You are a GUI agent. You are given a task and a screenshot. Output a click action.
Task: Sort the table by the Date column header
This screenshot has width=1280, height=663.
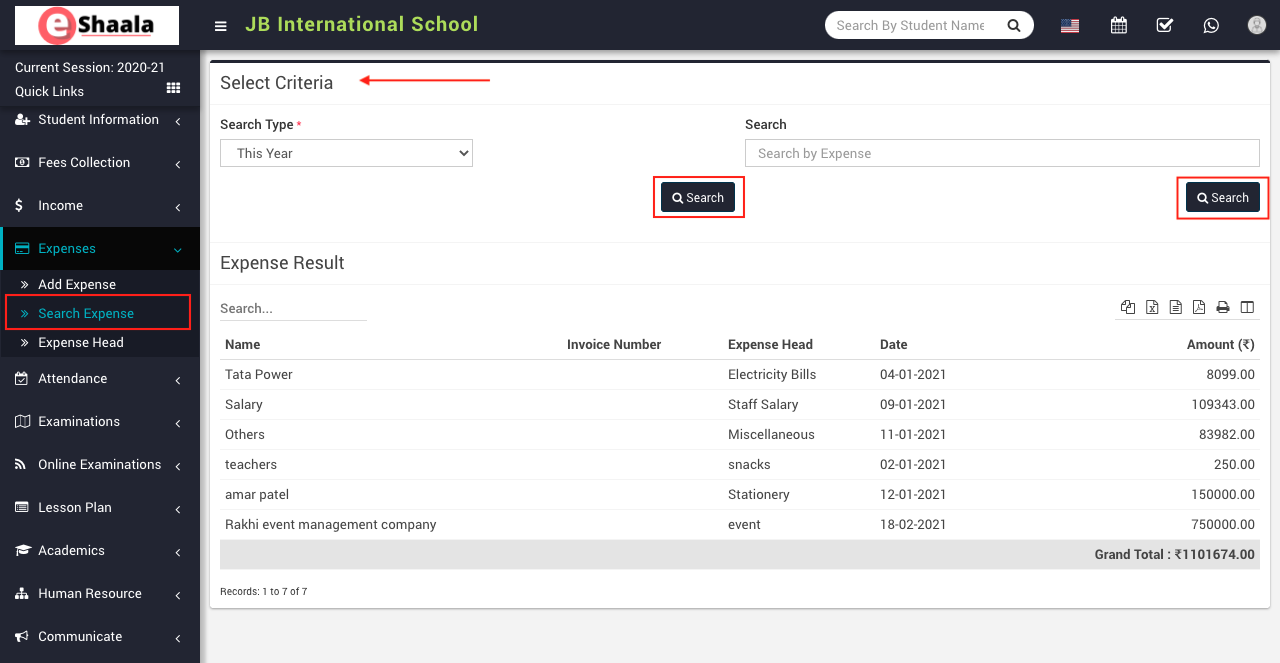pos(893,344)
